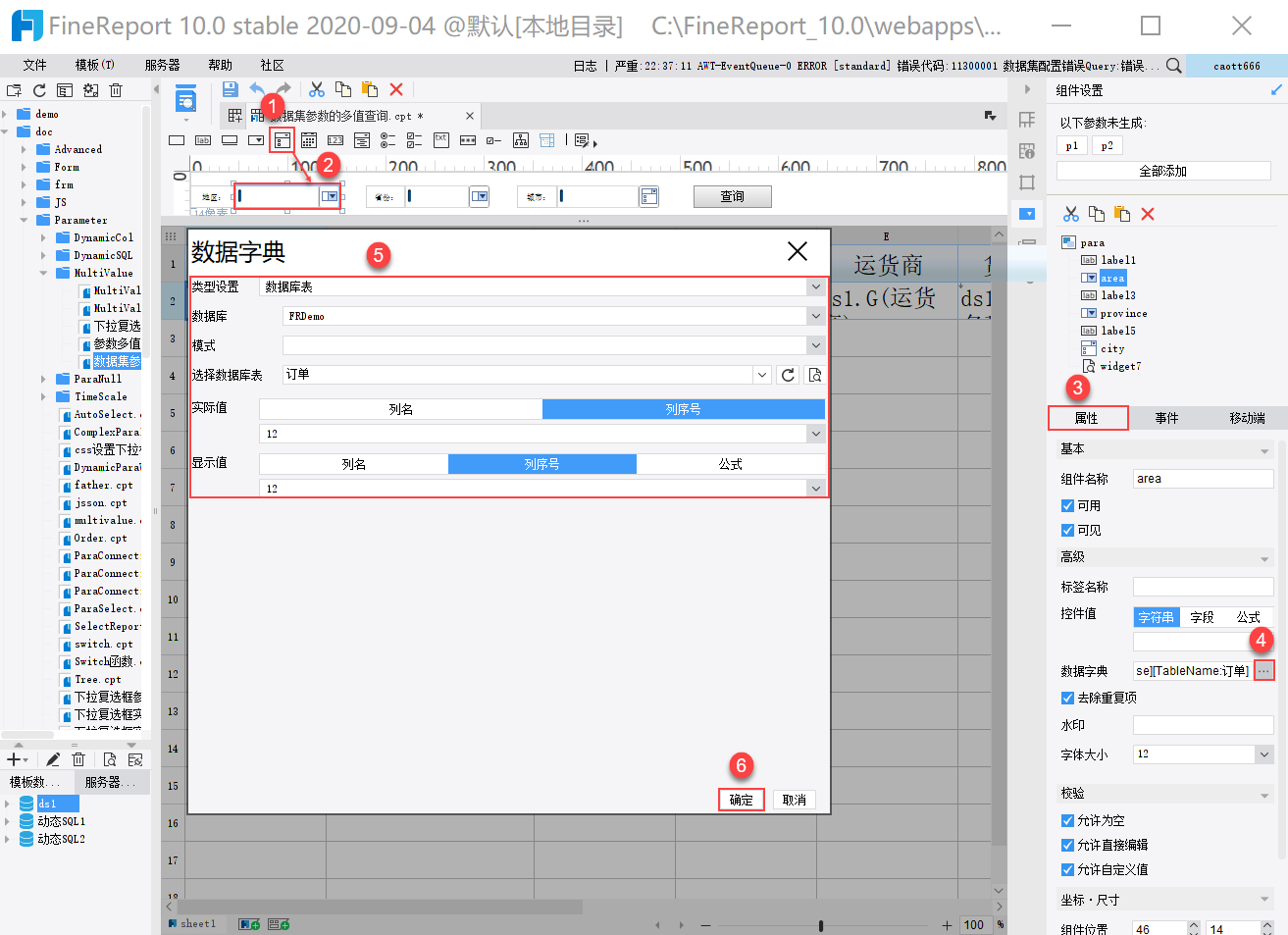
Task: Click the preview table icon beside the refresh icon
Action: pos(814,375)
